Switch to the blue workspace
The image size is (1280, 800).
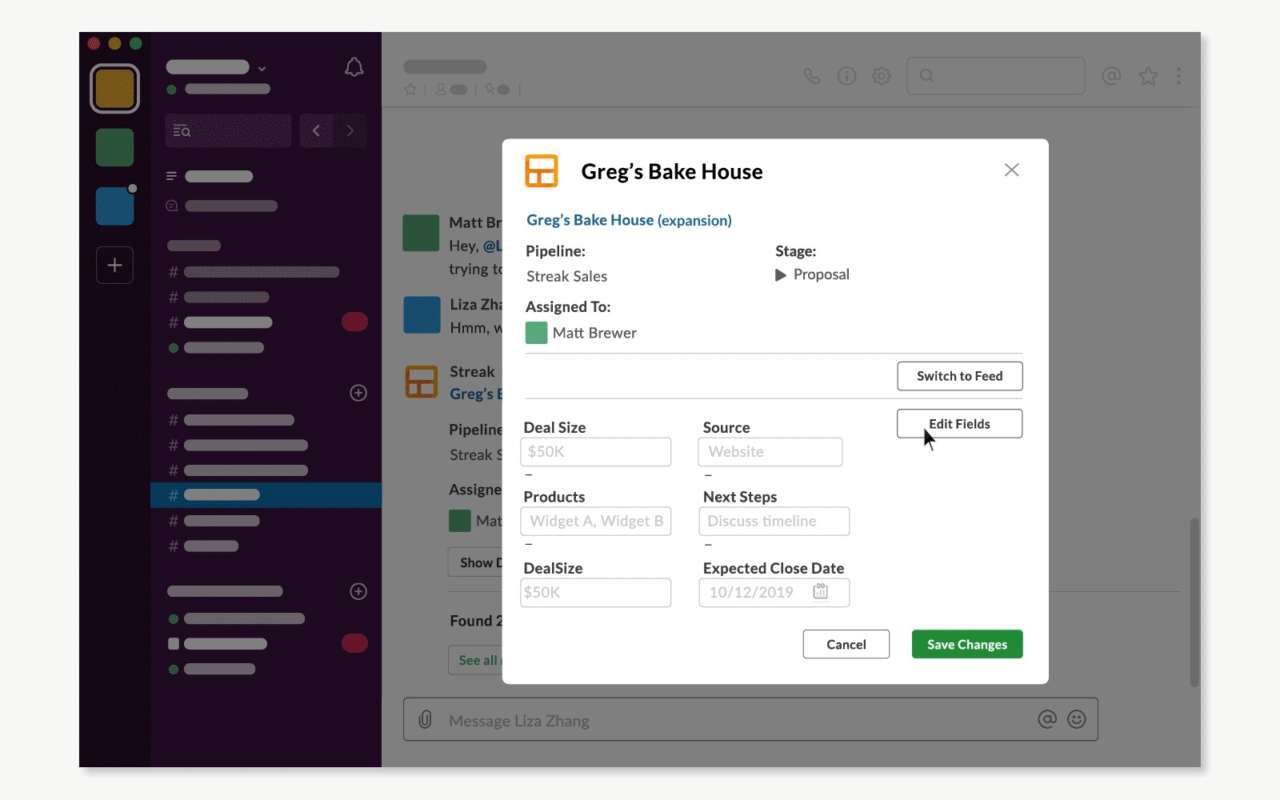(x=115, y=206)
